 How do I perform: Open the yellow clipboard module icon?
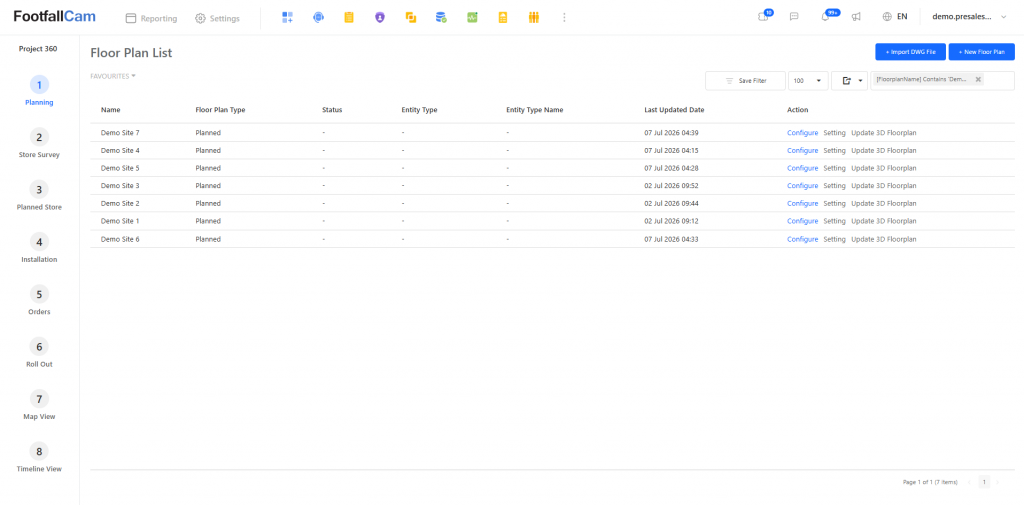point(349,18)
